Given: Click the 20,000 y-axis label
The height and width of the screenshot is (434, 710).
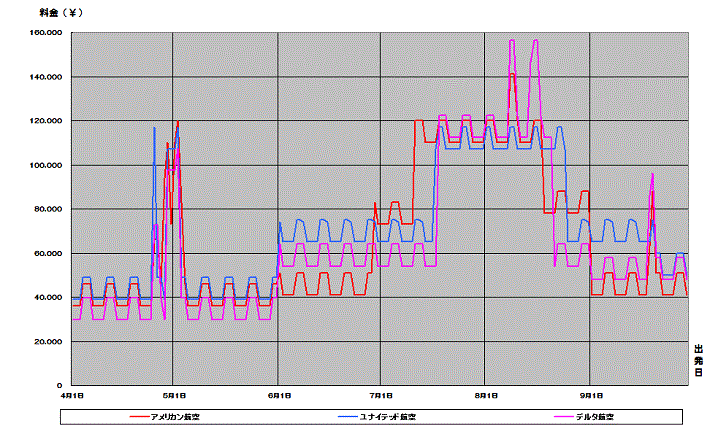Looking at the screenshot, I should pyautogui.click(x=48, y=342).
